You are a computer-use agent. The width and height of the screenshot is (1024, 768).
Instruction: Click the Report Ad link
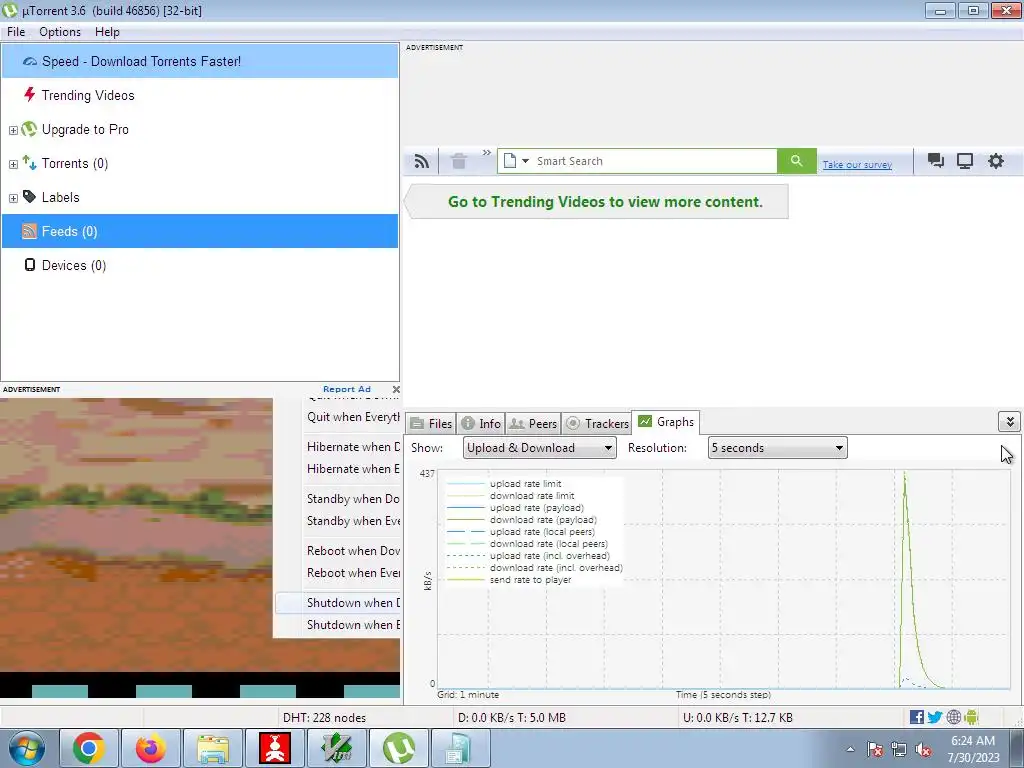[x=347, y=389]
